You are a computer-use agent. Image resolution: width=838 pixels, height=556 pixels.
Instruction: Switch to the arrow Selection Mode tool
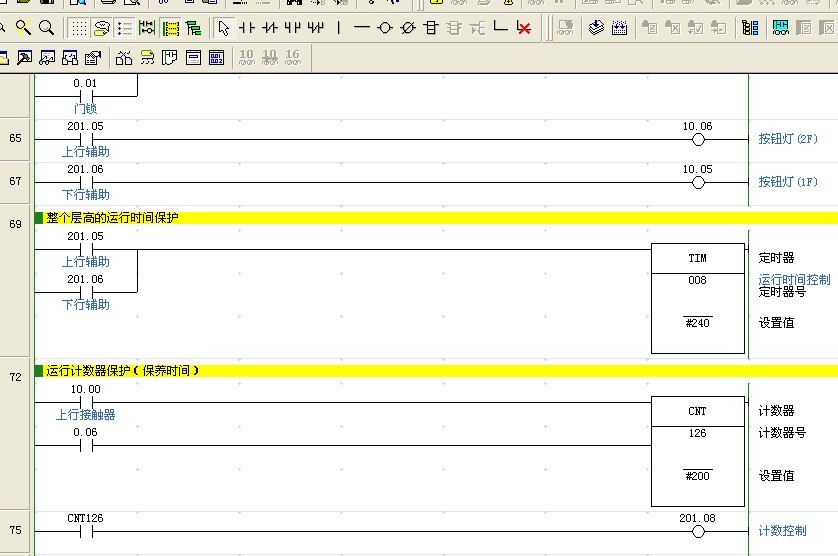[x=222, y=28]
